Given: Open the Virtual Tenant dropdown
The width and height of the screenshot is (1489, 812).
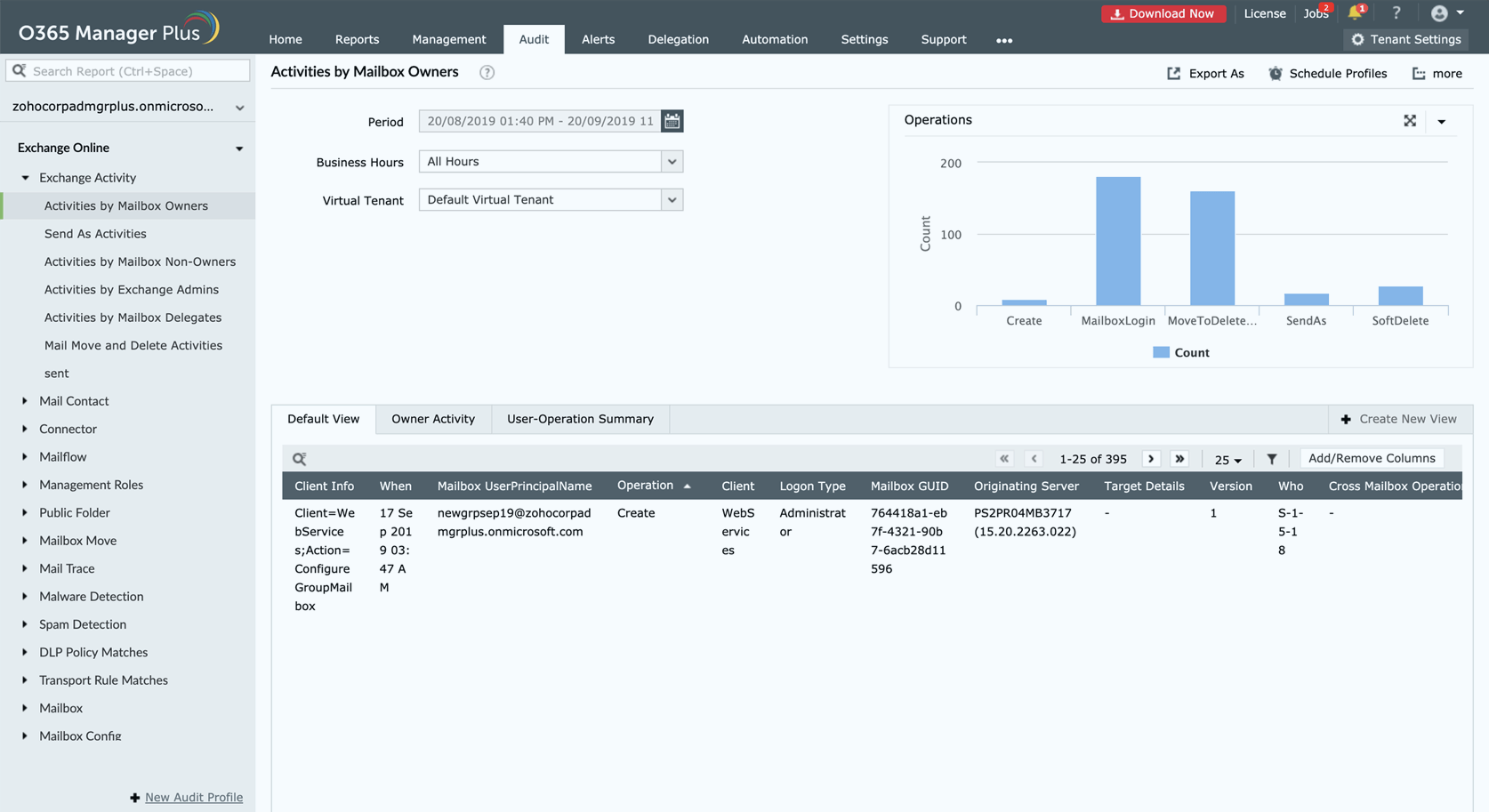Looking at the screenshot, I should [672, 200].
